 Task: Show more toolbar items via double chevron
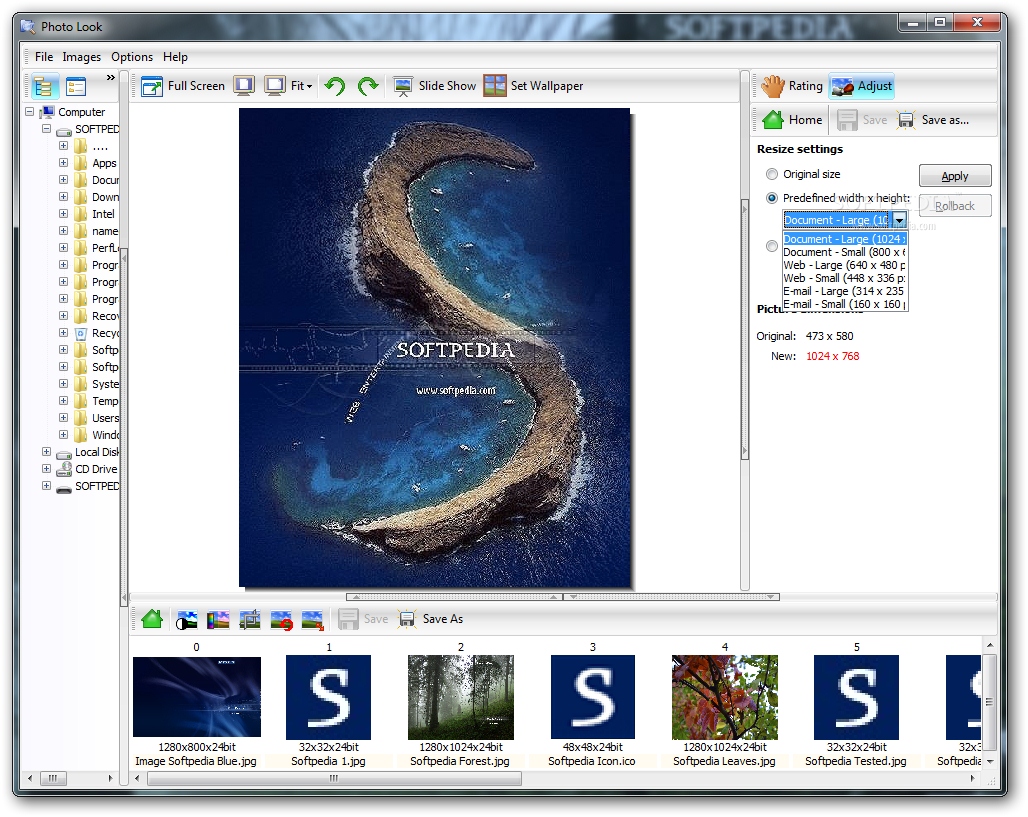[111, 77]
